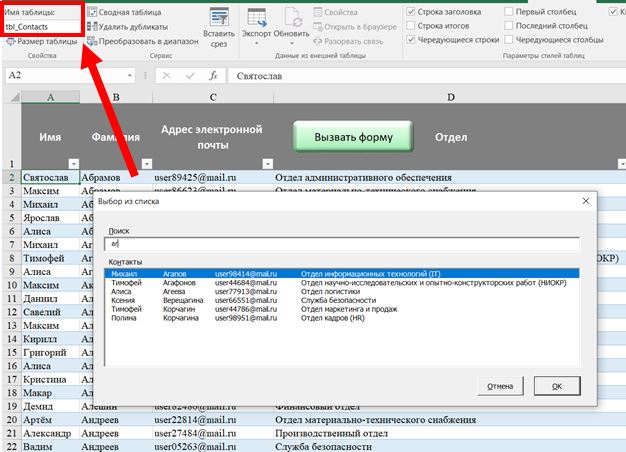Expand the Обновить dropdown arrow
The image size is (626, 452).
[x=292, y=43]
